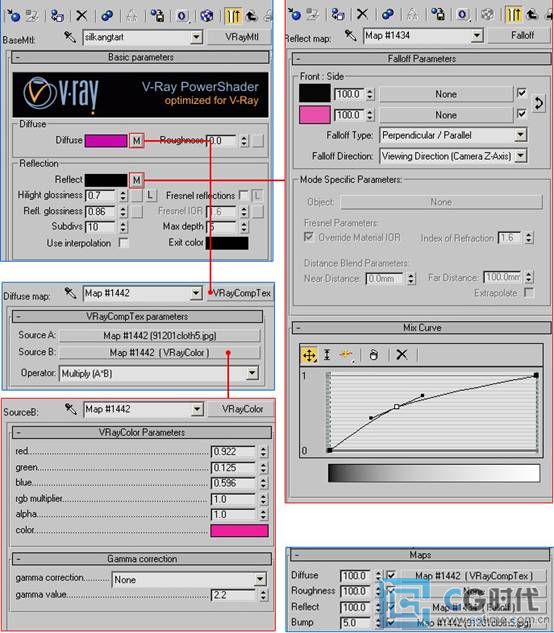Click Material ID Channel icon, Falloff panel
554x633 pixels.
[x=463, y=15]
